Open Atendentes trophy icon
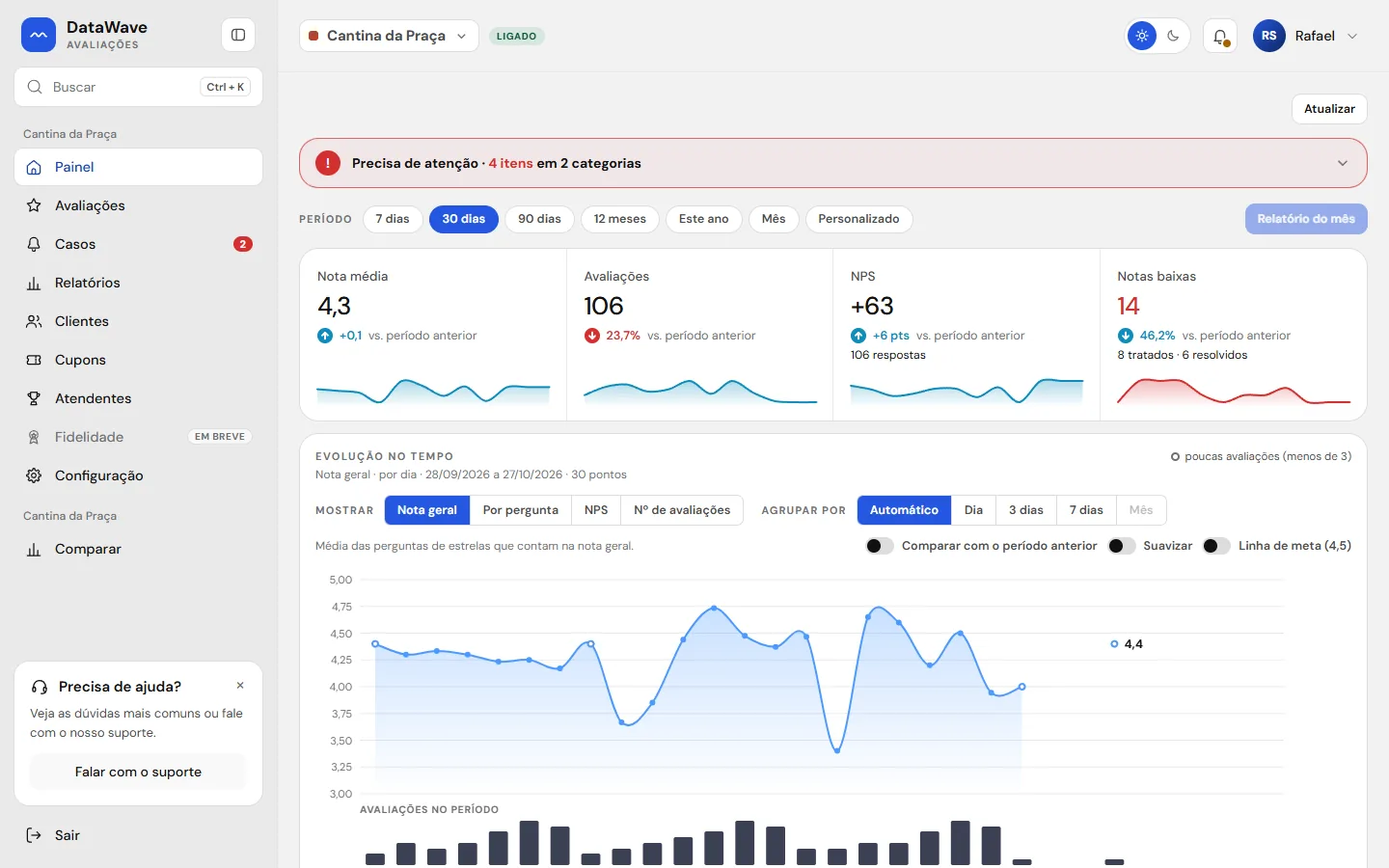1389x868 pixels. pyautogui.click(x=34, y=398)
